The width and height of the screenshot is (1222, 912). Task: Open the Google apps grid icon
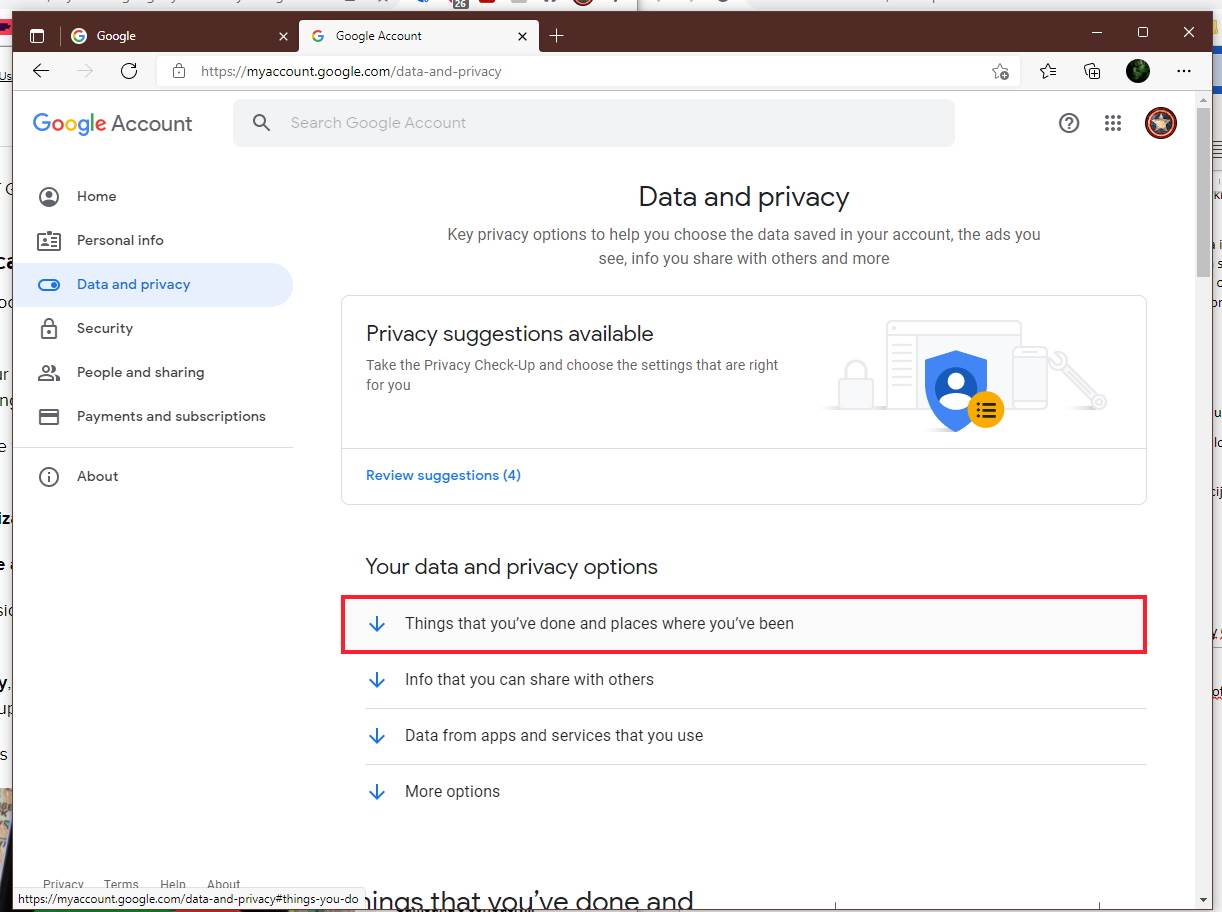[1113, 123]
